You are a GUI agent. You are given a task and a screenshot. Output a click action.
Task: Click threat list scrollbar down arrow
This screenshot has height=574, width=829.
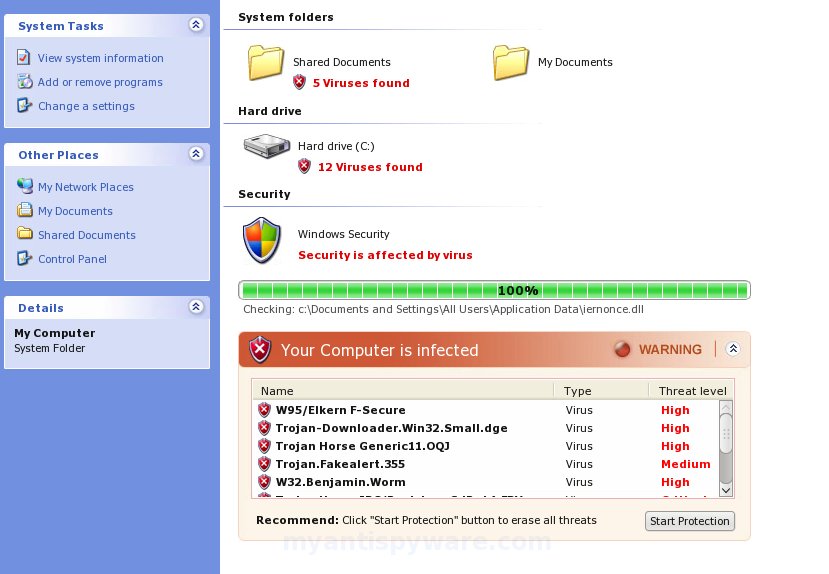[x=726, y=490]
